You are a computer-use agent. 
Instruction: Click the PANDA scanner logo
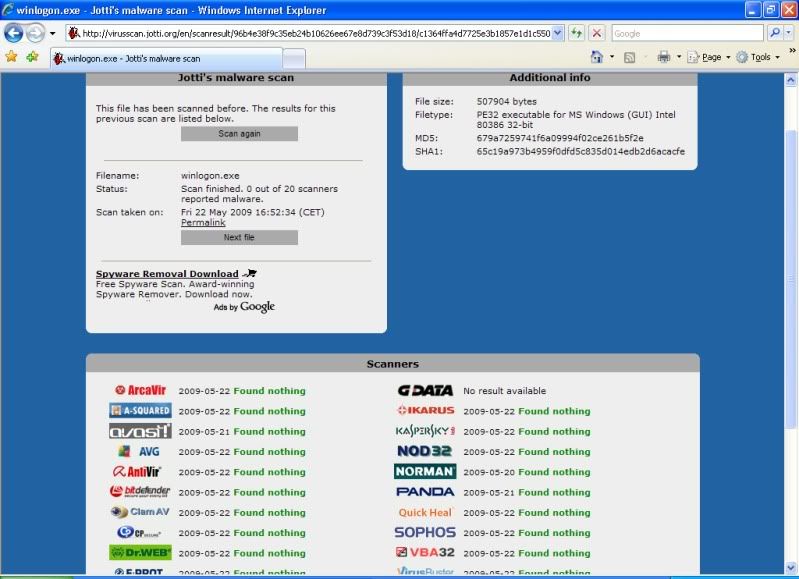[425, 492]
